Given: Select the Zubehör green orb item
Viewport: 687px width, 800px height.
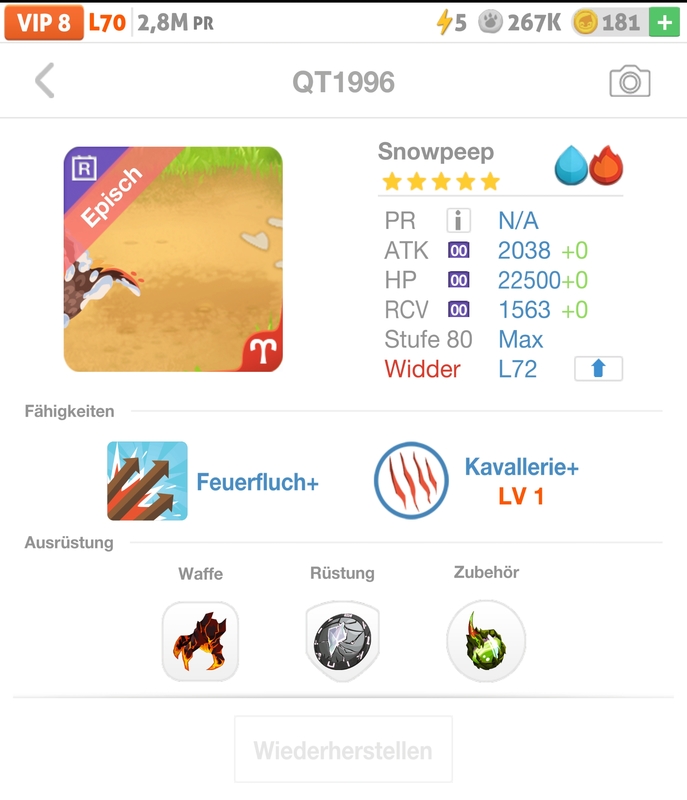Looking at the screenshot, I should click(x=486, y=641).
